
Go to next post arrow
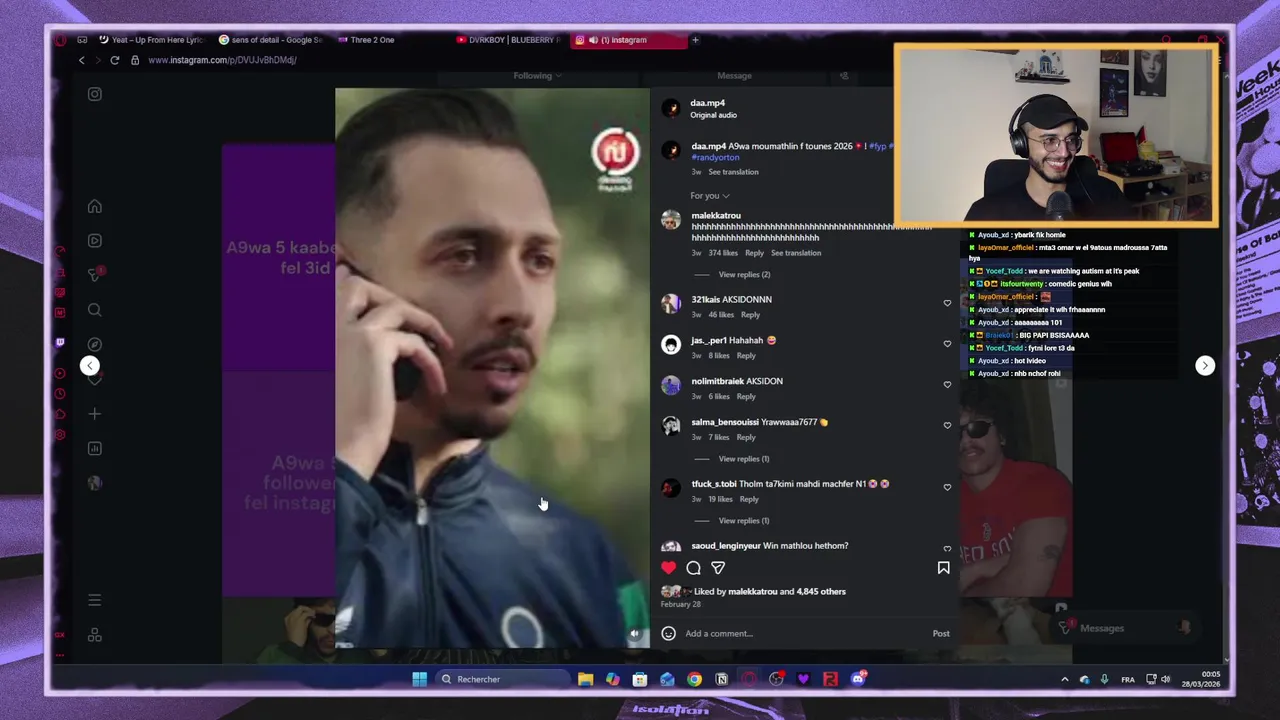[x=1205, y=366]
